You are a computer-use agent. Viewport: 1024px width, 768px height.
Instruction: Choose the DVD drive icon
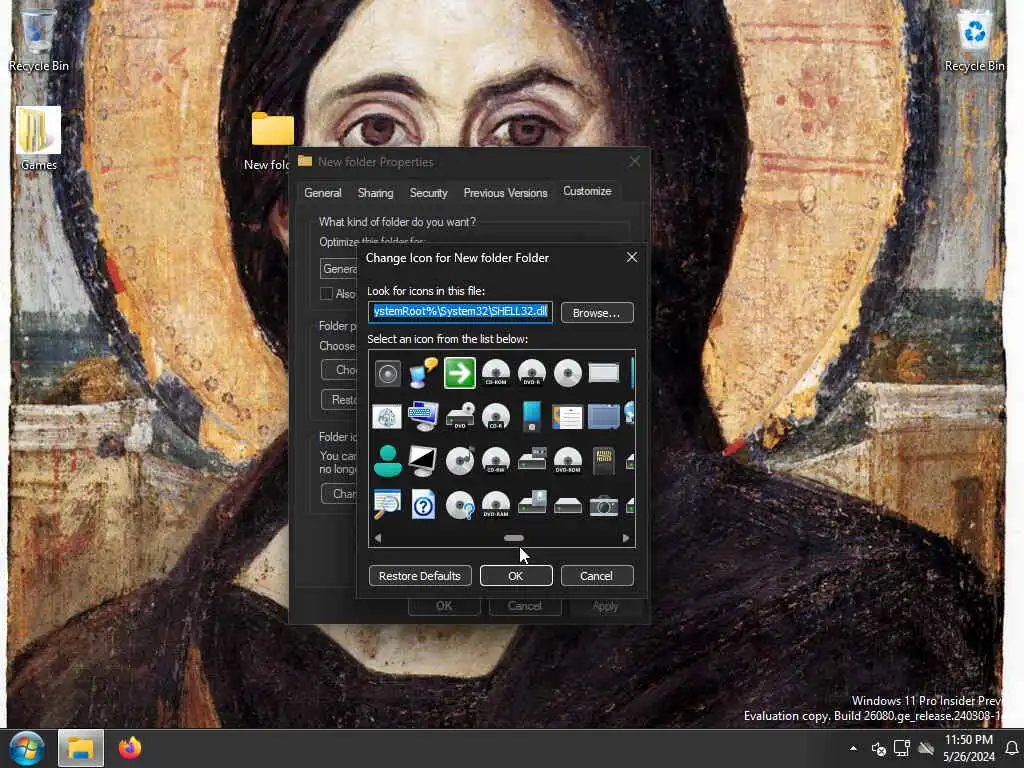460,416
